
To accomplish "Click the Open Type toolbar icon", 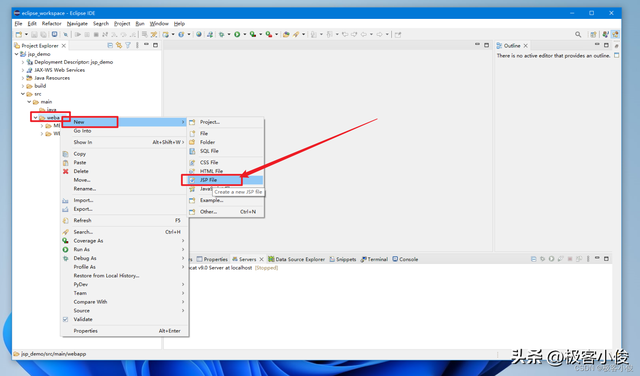I will click(286, 34).
